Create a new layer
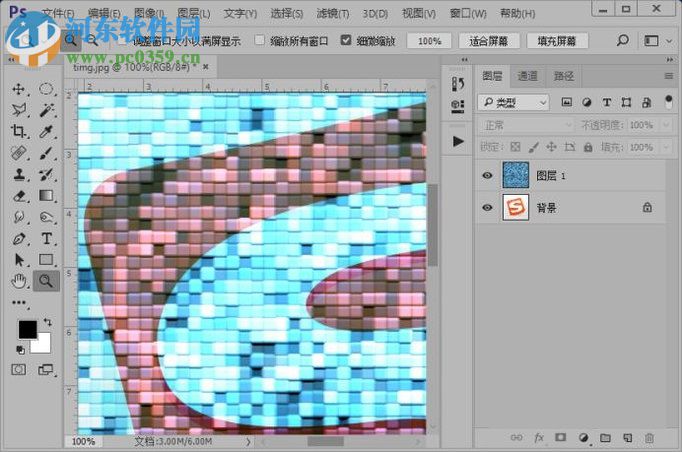 pyautogui.click(x=627, y=438)
